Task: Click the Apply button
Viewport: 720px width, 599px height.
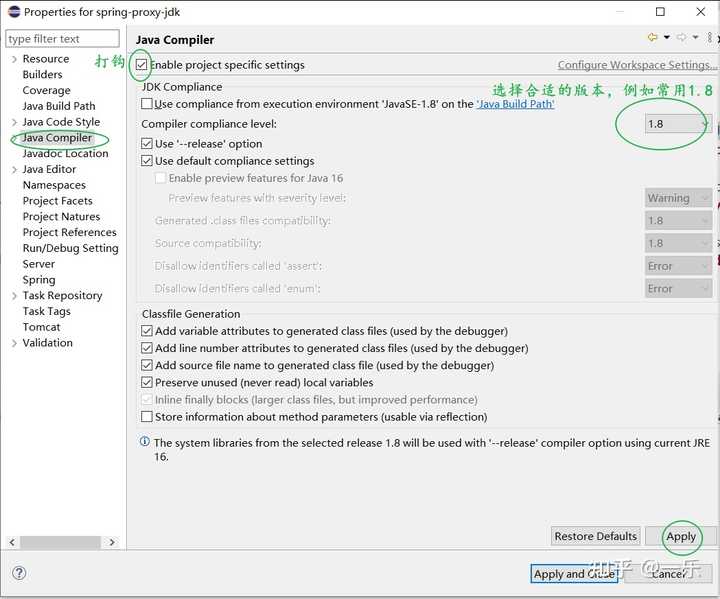Action: click(x=681, y=536)
